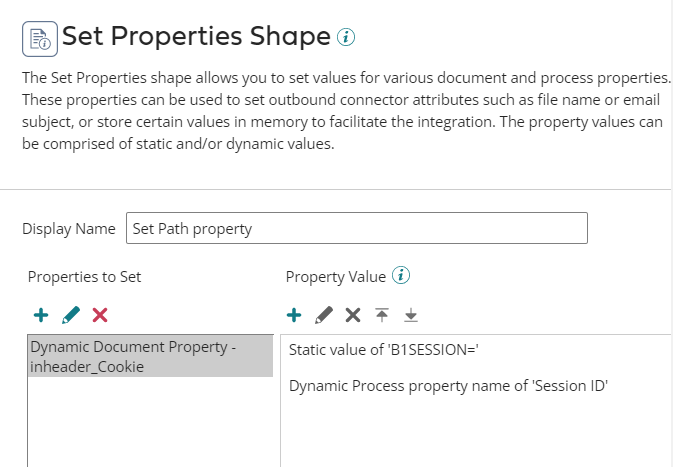This screenshot has width=673, height=467.
Task: Add a new property to set
Action: [x=41, y=315]
